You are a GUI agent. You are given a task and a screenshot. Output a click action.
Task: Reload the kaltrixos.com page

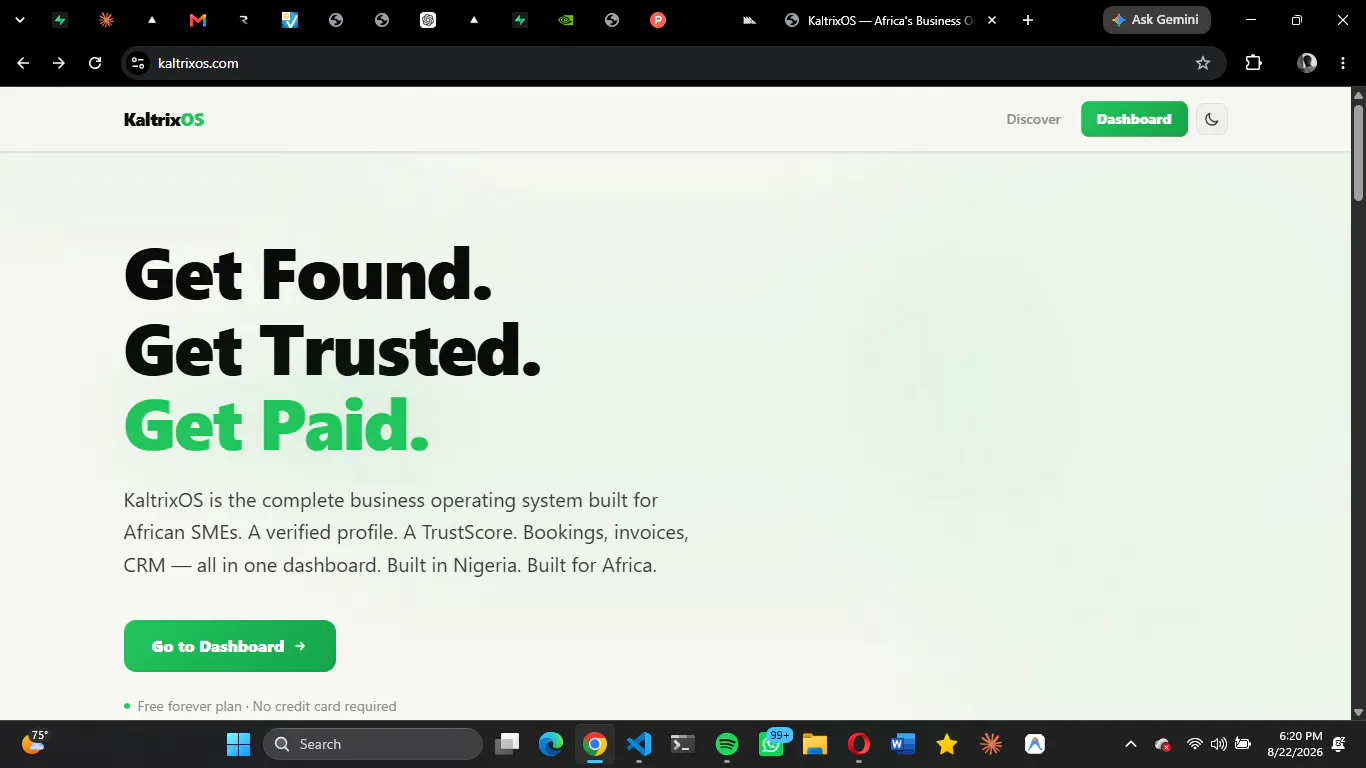95,63
